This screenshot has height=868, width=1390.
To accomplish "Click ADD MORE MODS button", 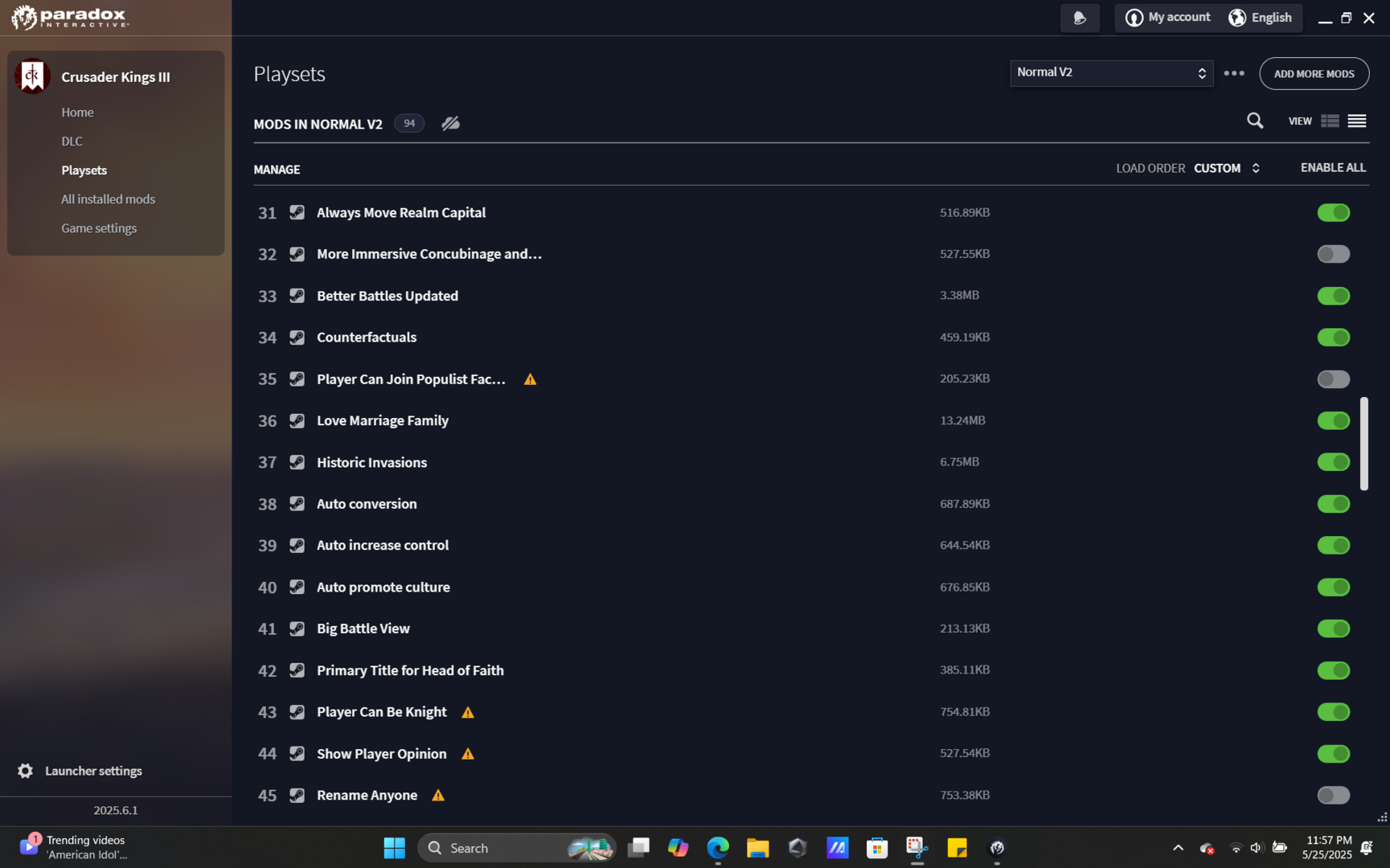I will (x=1314, y=73).
